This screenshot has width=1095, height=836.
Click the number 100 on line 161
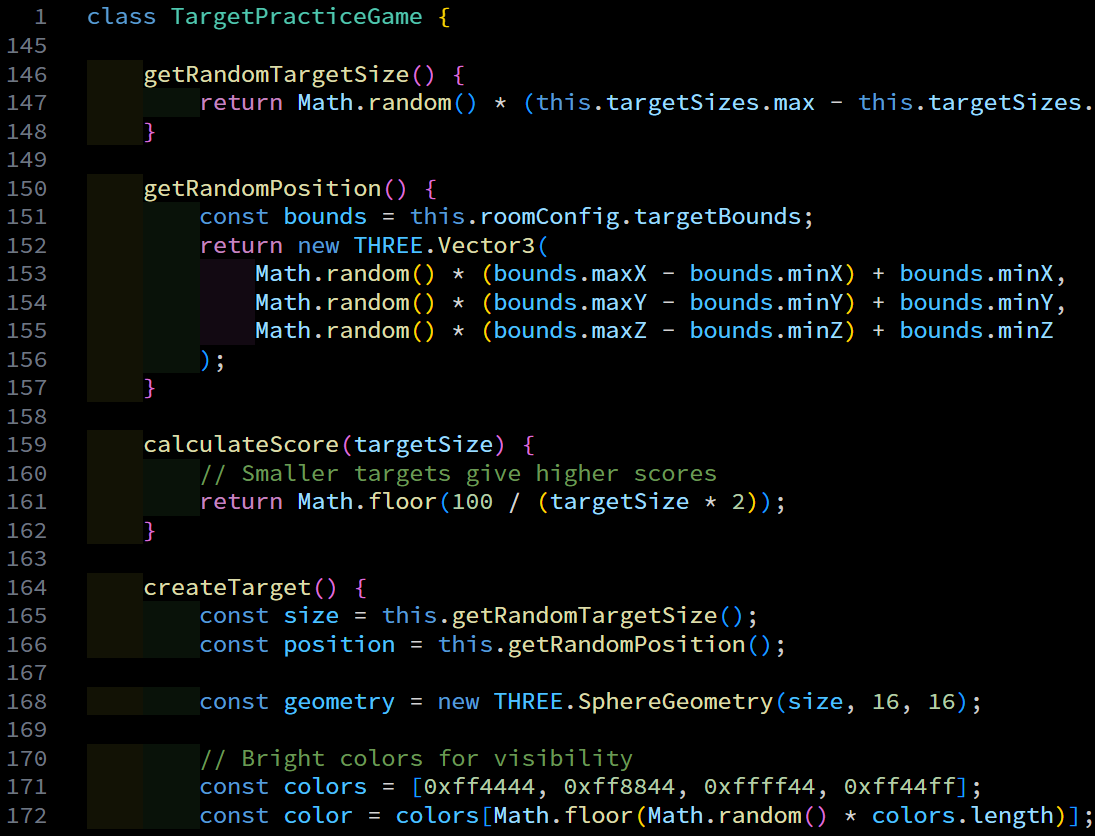tap(472, 501)
